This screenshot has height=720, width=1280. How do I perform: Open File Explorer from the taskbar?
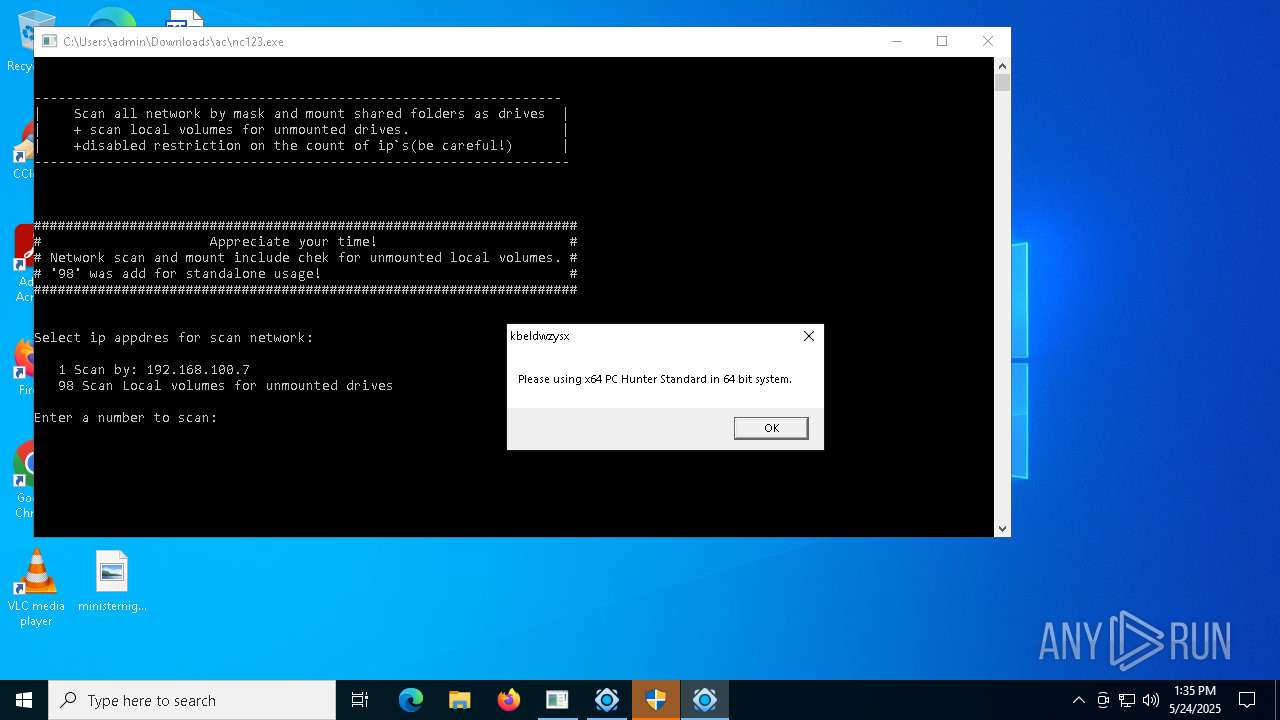tap(460, 700)
